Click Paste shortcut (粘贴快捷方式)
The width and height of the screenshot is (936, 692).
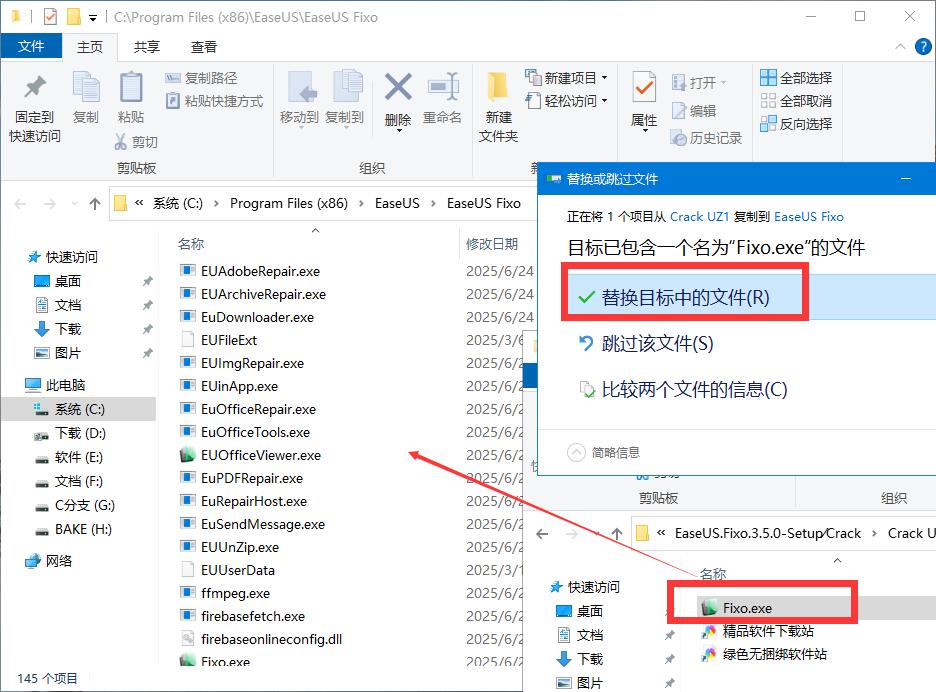tap(214, 101)
